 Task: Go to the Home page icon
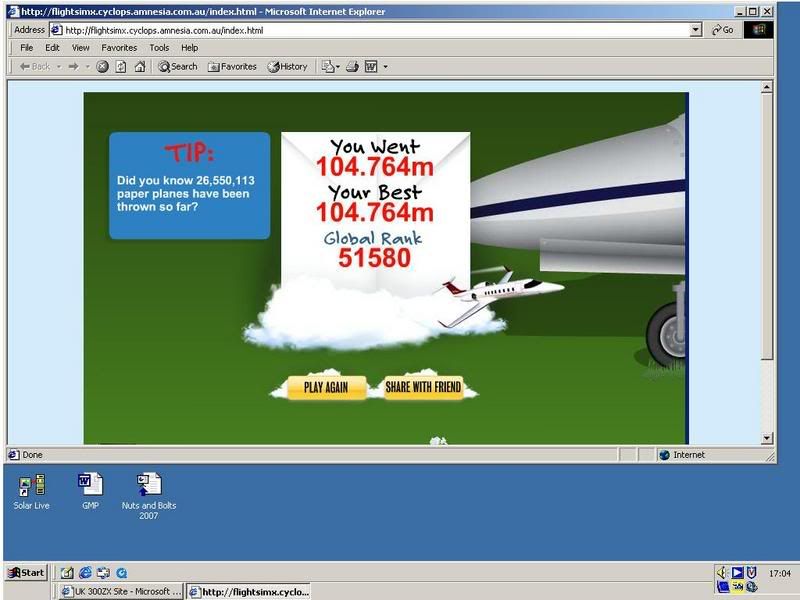tap(139, 67)
